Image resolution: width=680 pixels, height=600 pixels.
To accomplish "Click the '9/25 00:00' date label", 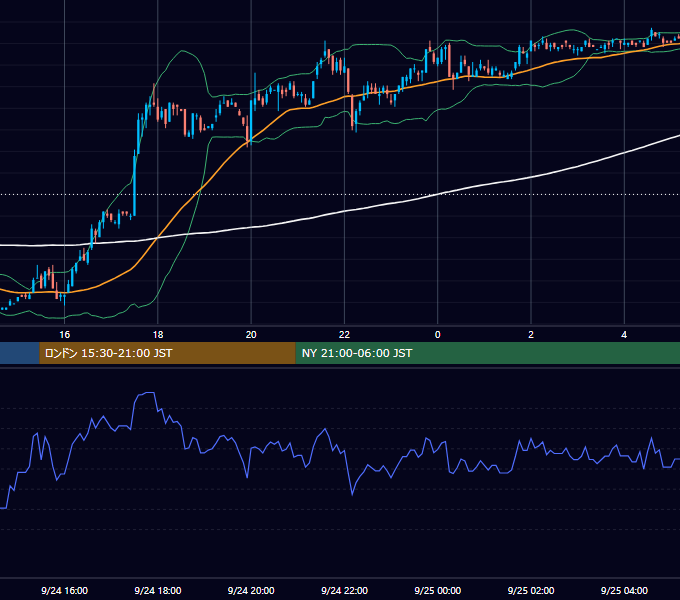I will [x=438, y=590].
